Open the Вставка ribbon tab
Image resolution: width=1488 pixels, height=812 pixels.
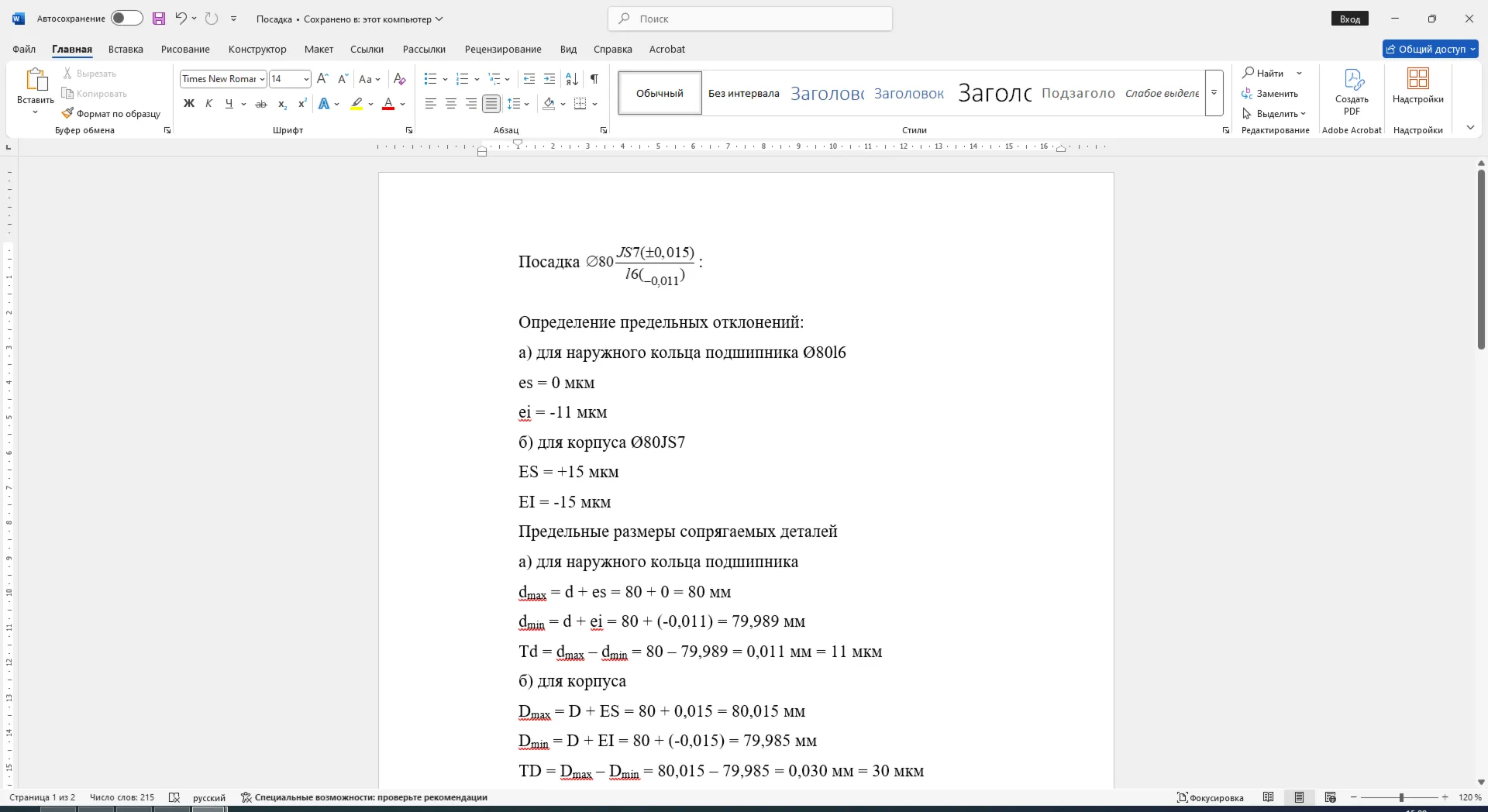click(x=126, y=49)
